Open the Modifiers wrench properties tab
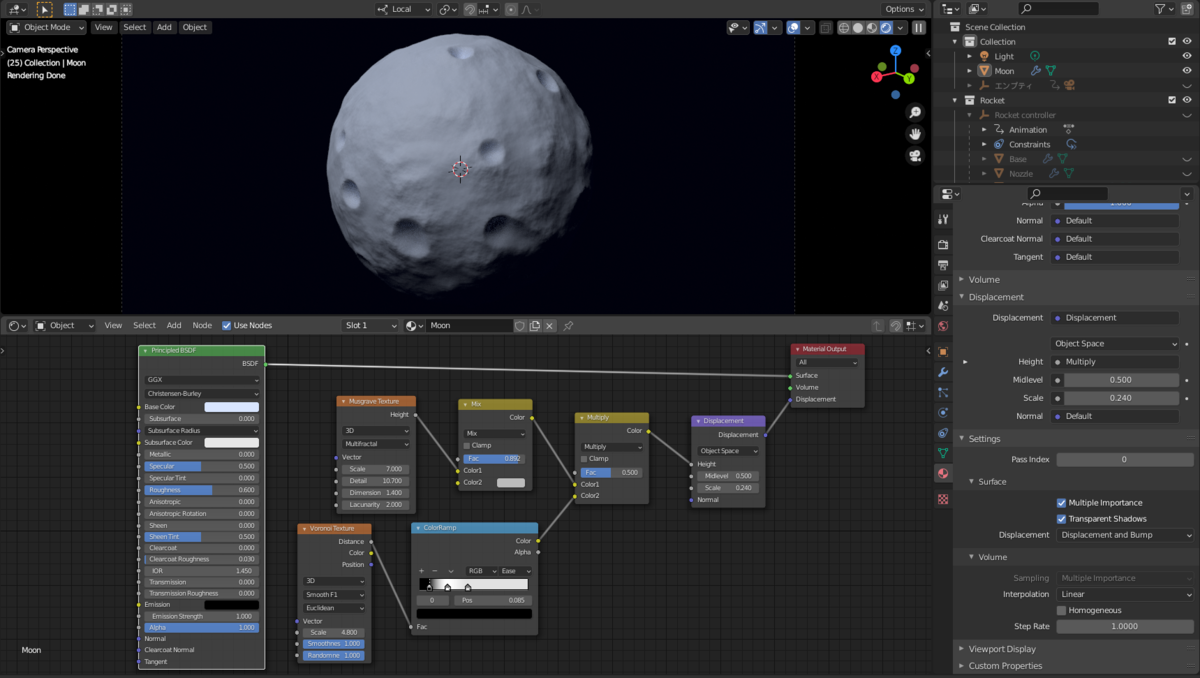This screenshot has height=678, width=1200. click(943, 372)
